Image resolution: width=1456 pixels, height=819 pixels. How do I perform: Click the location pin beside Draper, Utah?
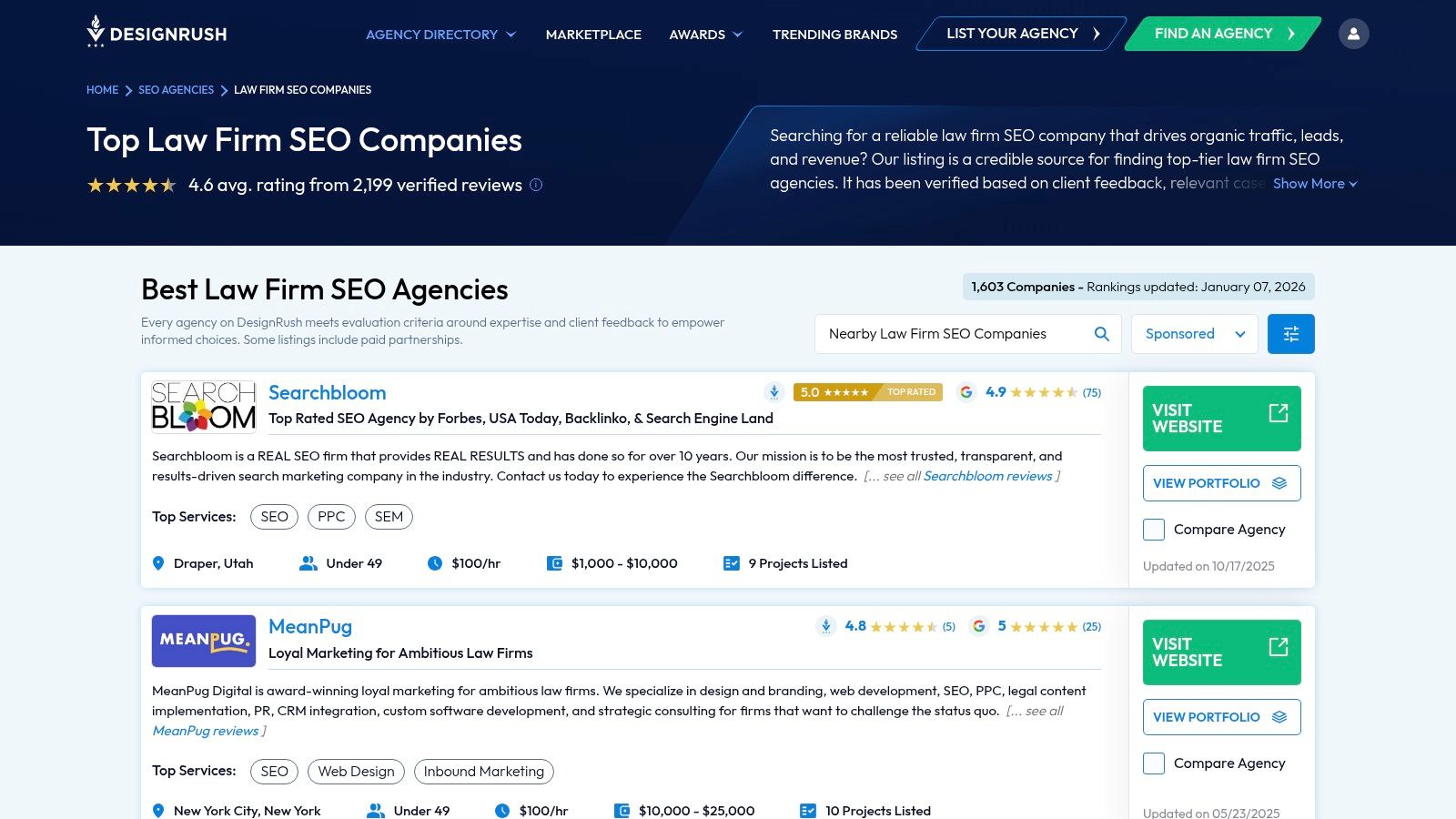click(x=157, y=563)
